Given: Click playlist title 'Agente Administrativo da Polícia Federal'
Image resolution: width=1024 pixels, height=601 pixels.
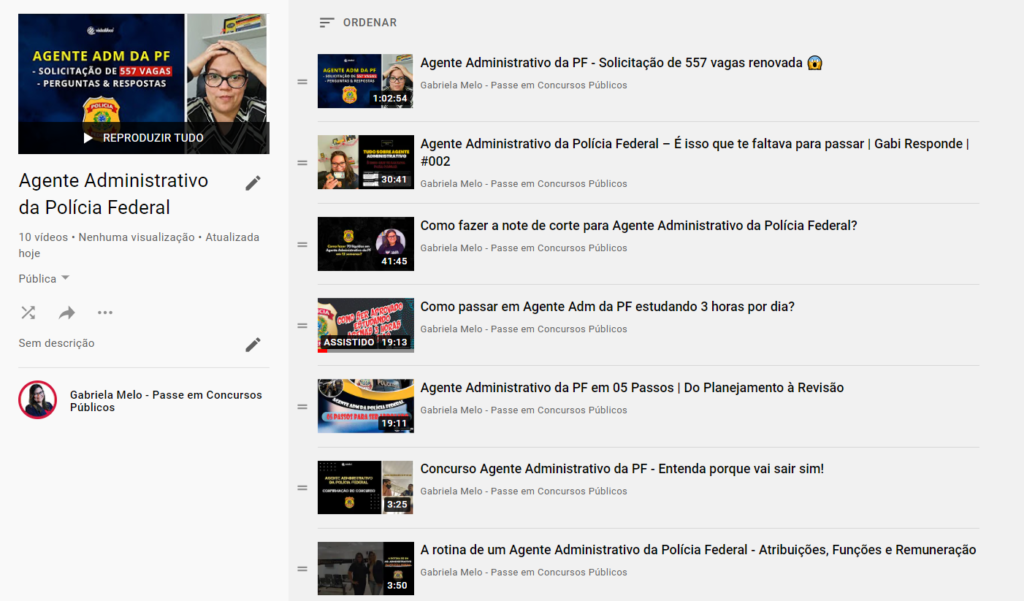Looking at the screenshot, I should [114, 194].
